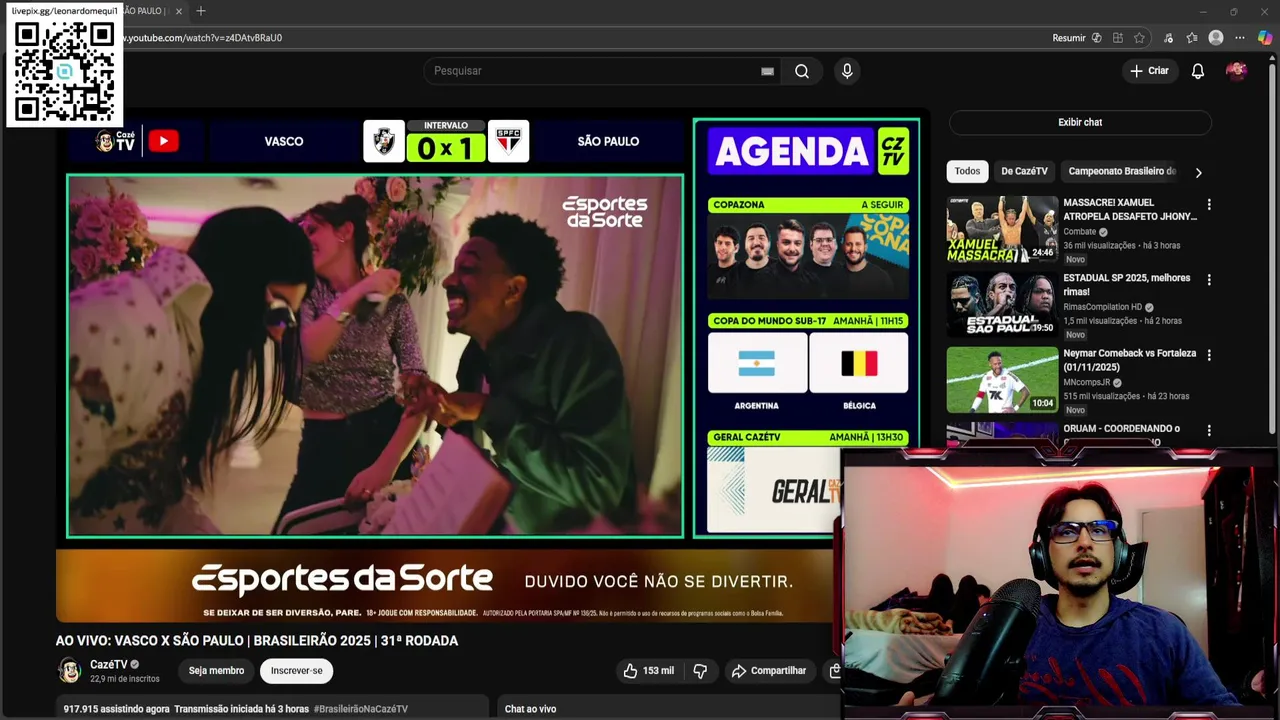This screenshot has width=1280, height=720.
Task: Click Esportes da Sorte banner ad
Action: (444, 586)
